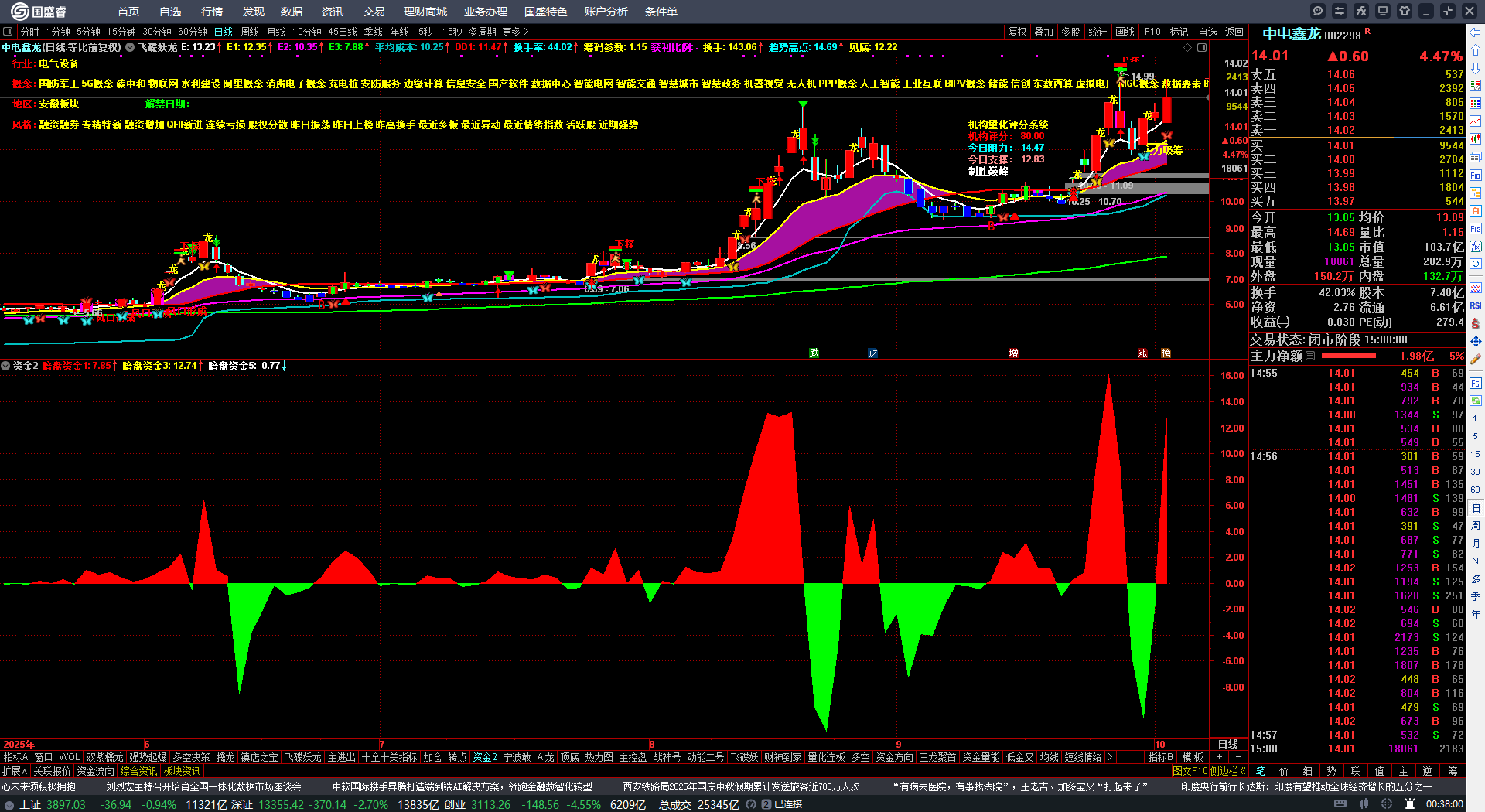Toggle the panel layout icon above price axis

point(1202,48)
